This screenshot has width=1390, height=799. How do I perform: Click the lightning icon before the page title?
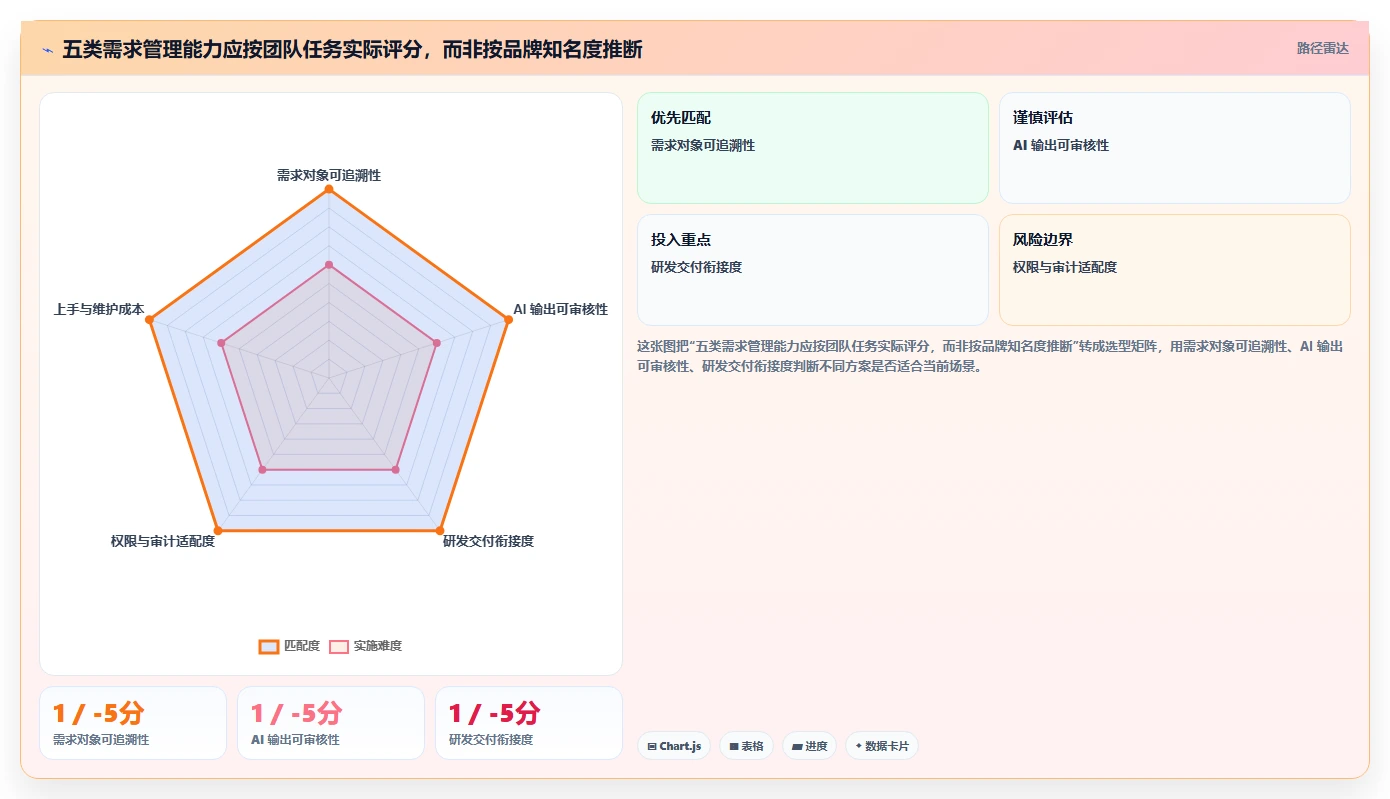click(x=47, y=49)
